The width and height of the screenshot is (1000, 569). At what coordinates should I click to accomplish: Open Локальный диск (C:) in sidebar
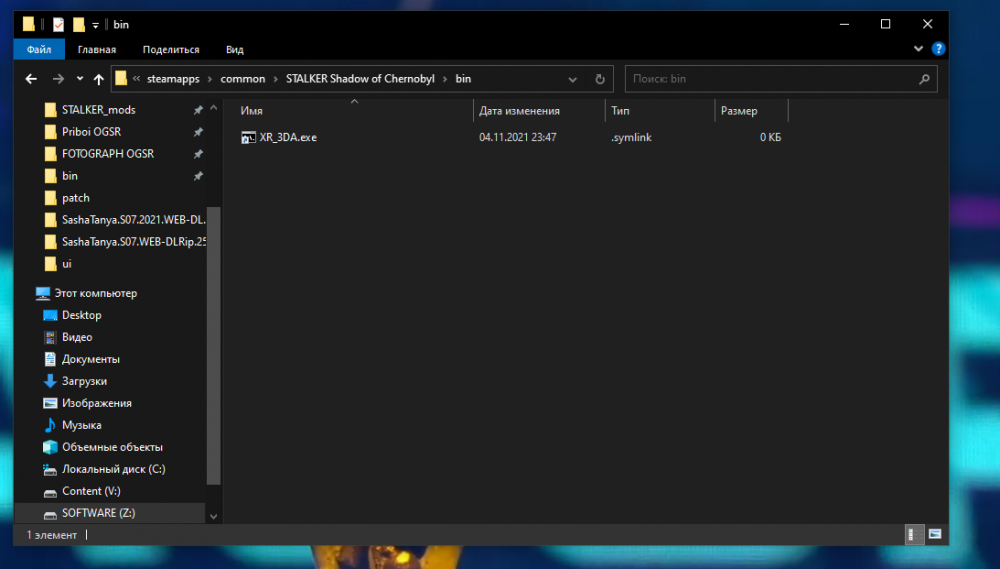pos(113,469)
